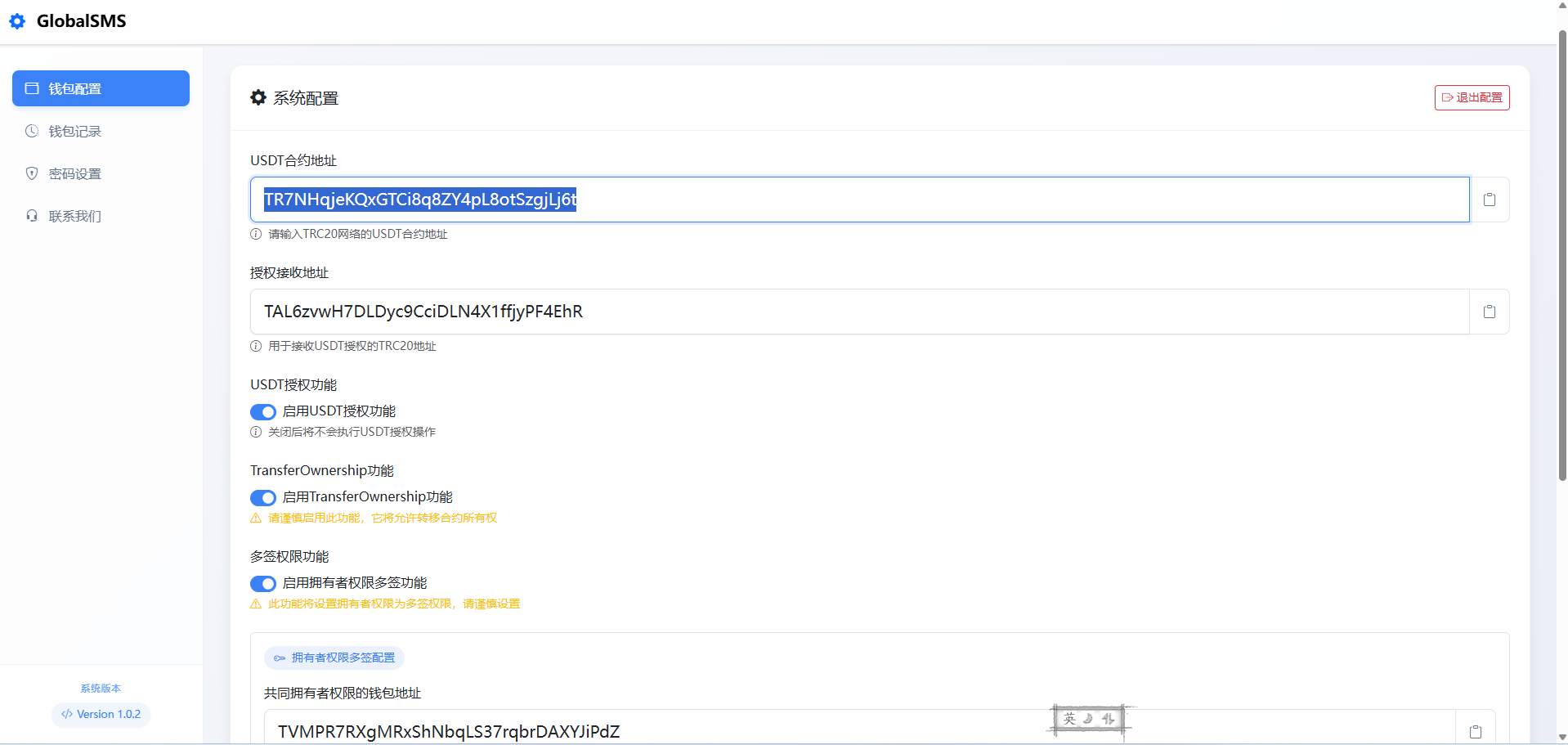Click the Version 1.0.2 badge
The height and width of the screenshot is (745, 1568).
click(x=101, y=714)
